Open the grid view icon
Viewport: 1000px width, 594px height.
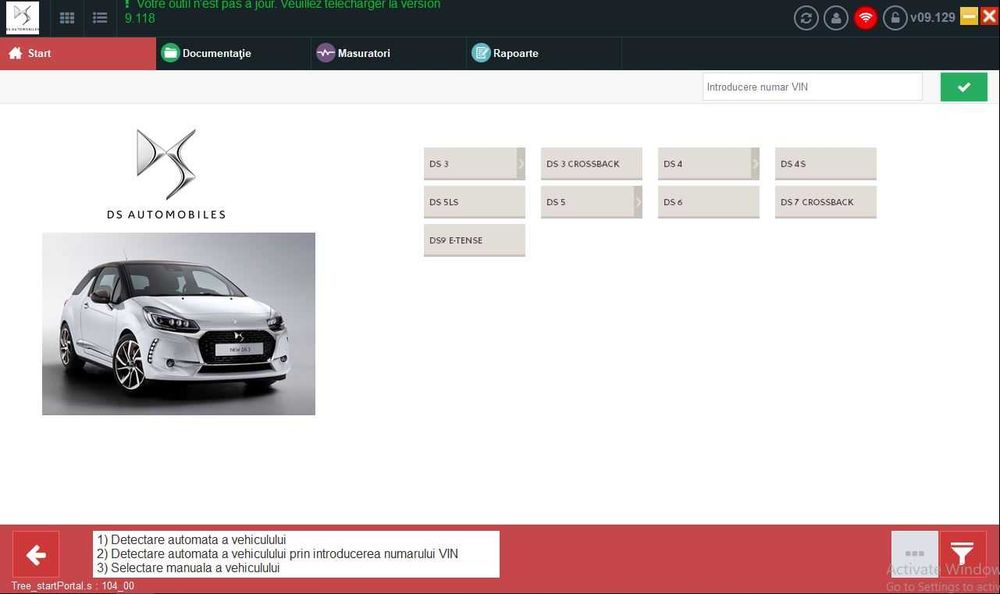click(67, 18)
